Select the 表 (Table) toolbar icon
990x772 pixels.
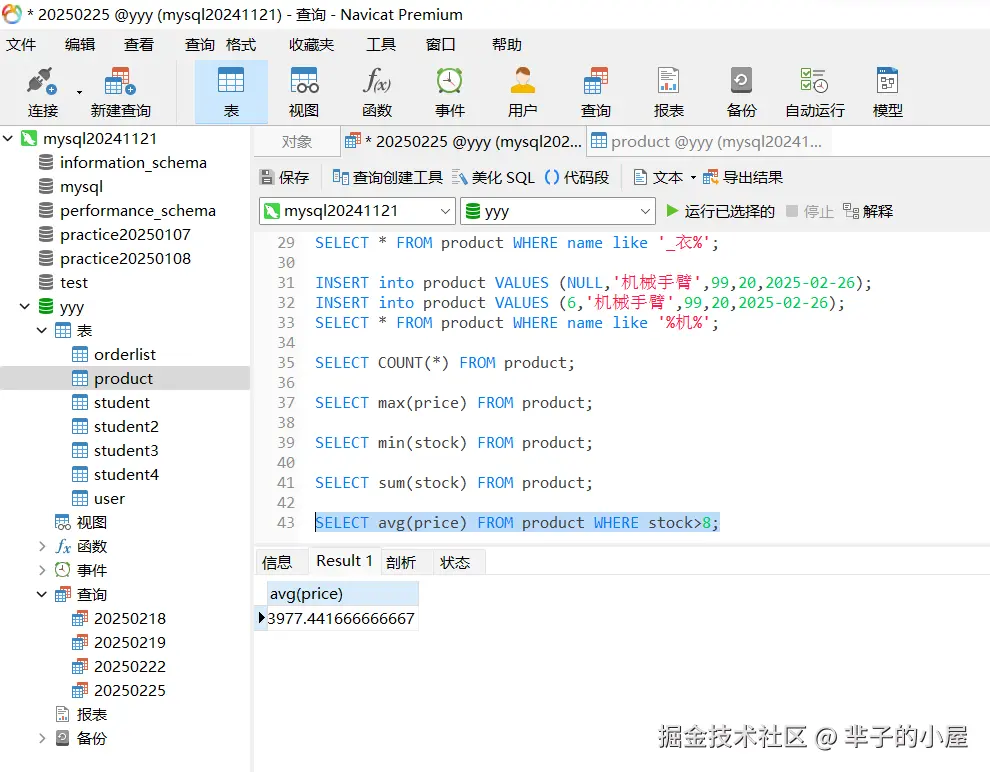[x=231, y=92]
